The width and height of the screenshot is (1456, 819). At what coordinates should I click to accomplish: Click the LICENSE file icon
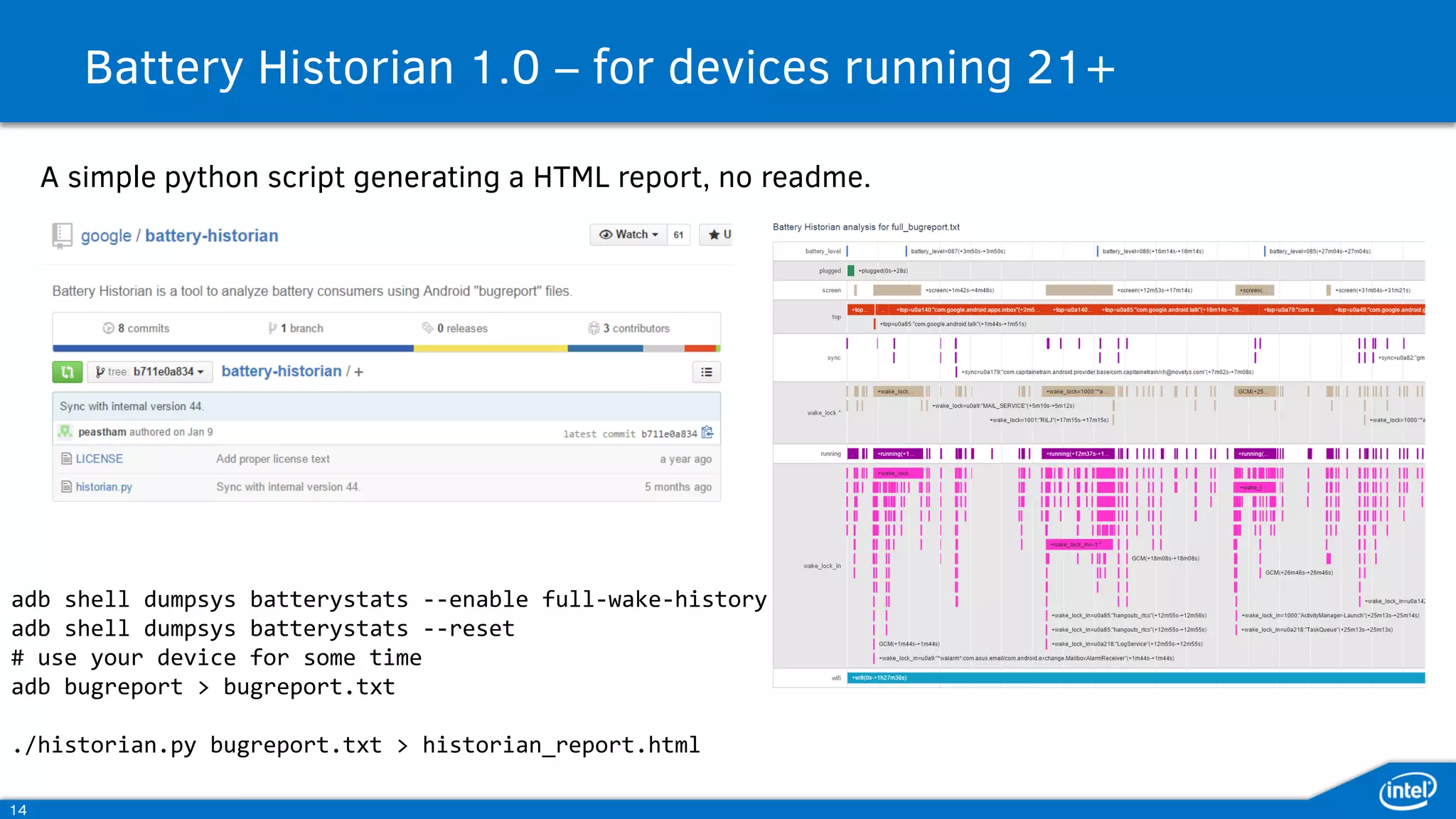pyautogui.click(x=66, y=459)
